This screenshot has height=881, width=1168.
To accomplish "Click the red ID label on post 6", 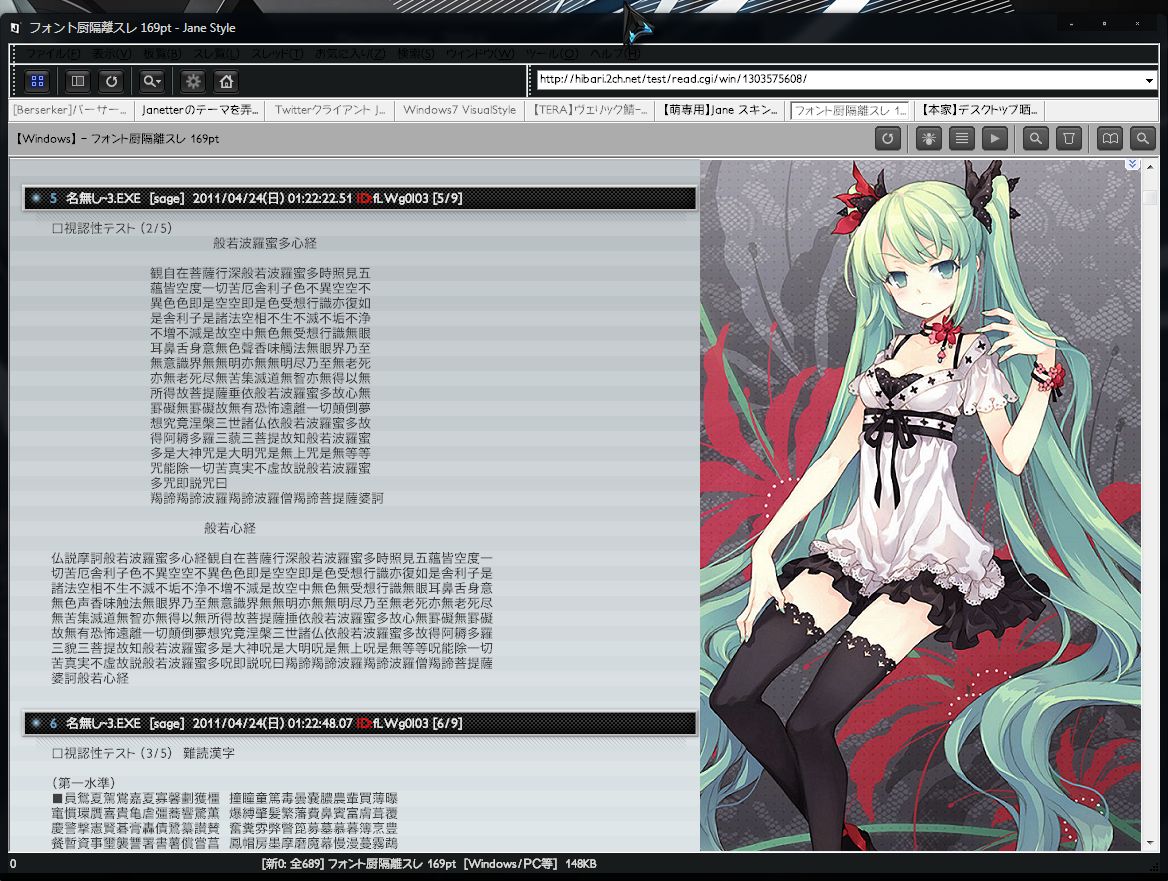I will 364,723.
